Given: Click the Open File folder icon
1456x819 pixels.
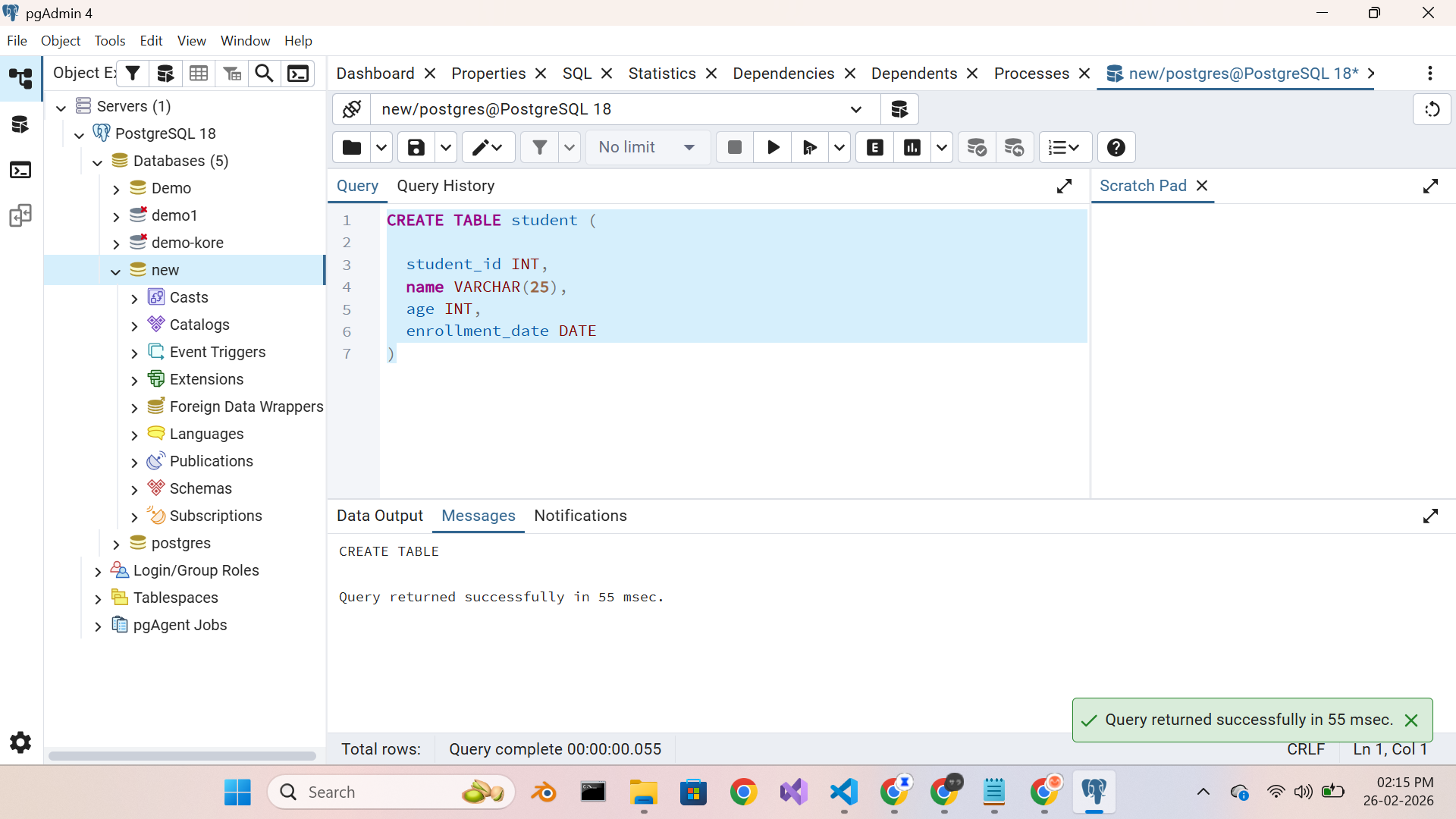Looking at the screenshot, I should click(x=351, y=147).
